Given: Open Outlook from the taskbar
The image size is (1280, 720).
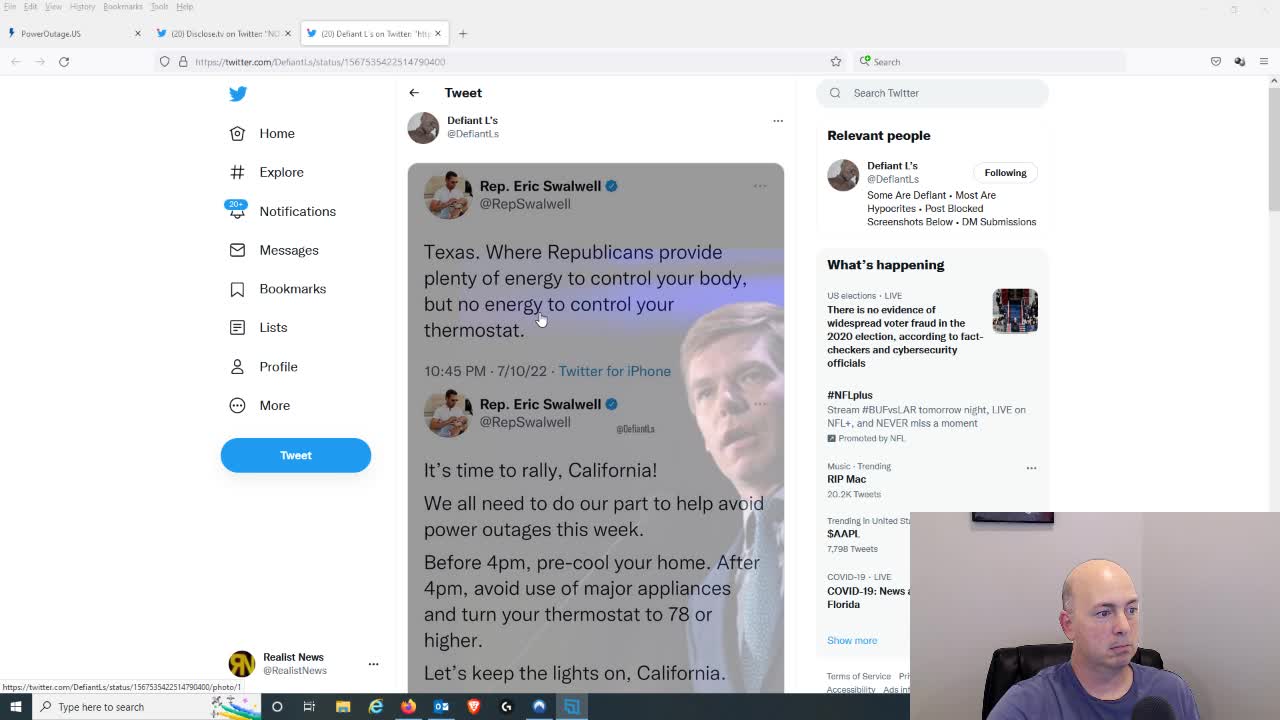Looking at the screenshot, I should [441, 707].
